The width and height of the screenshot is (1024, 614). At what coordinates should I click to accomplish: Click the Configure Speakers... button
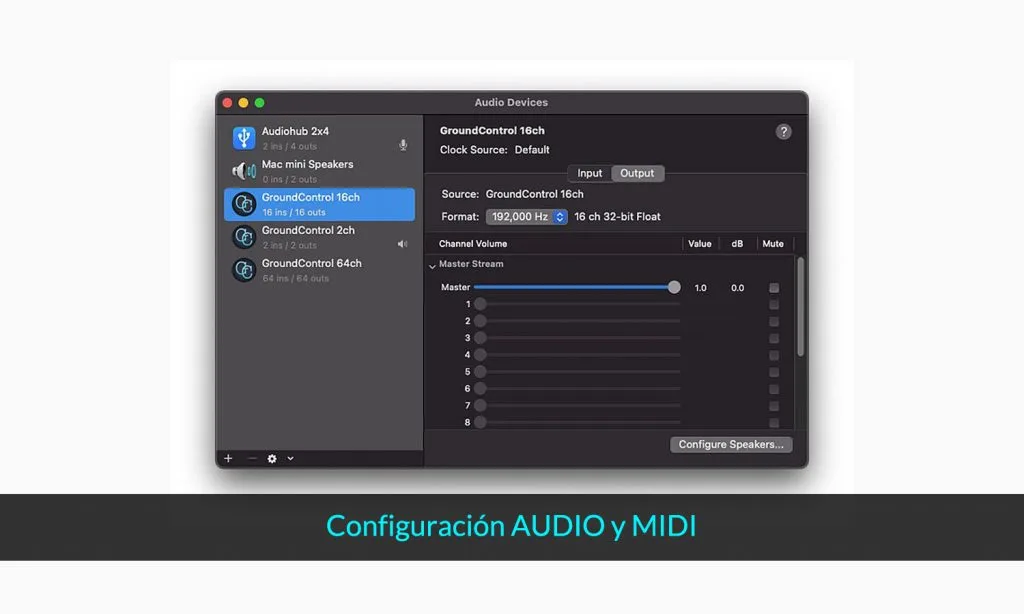tap(731, 444)
